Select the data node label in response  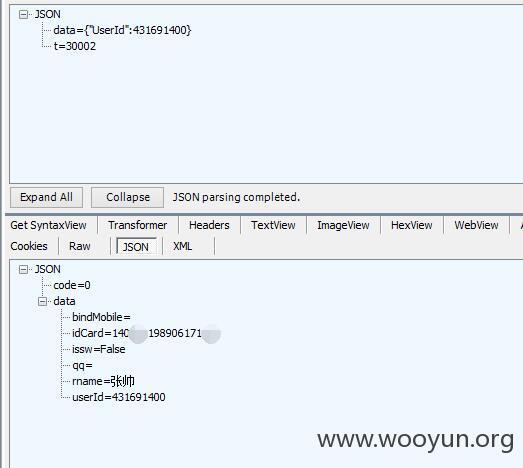[x=64, y=301]
